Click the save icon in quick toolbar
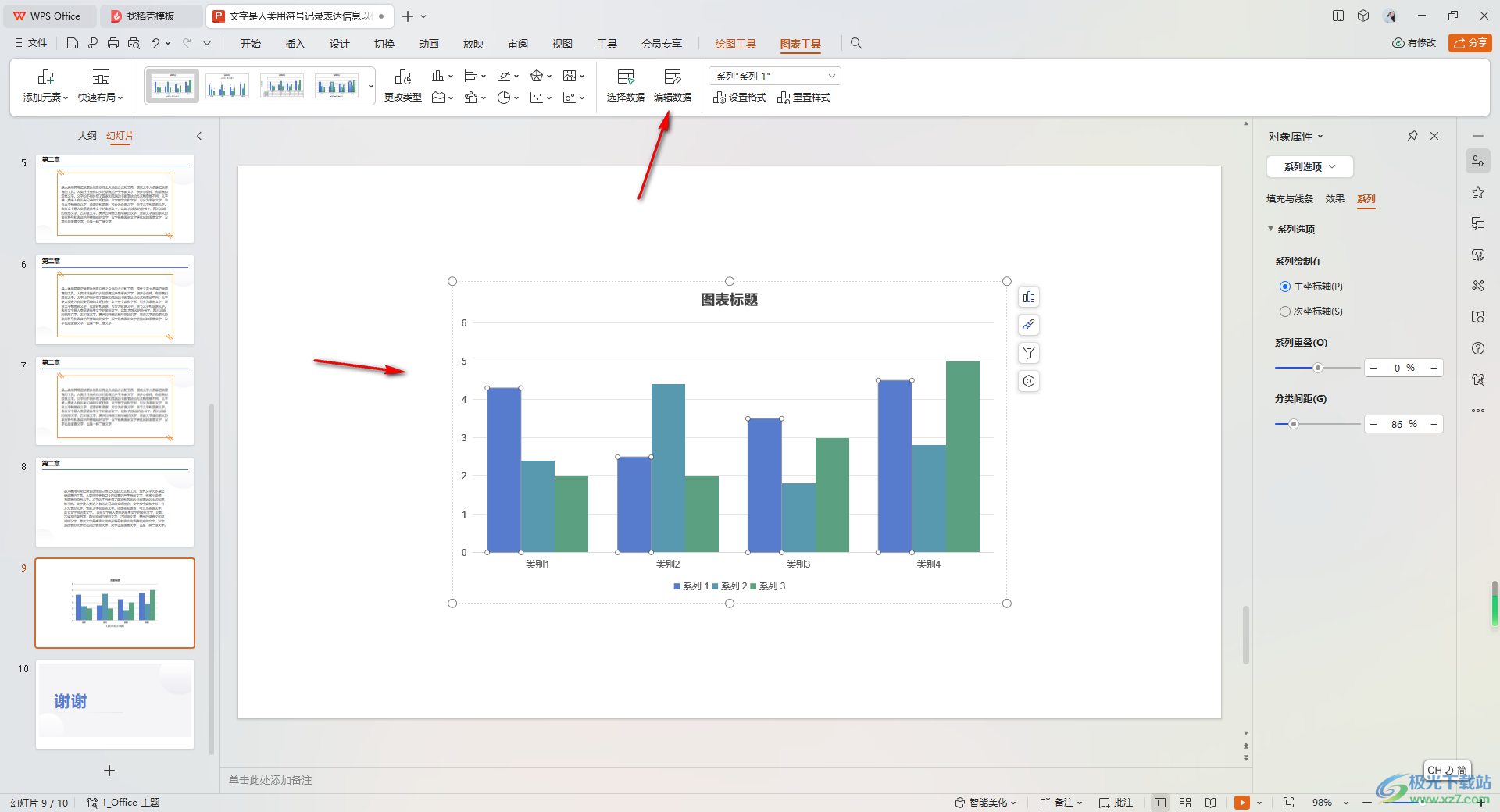Image resolution: width=1500 pixels, height=812 pixels. click(x=73, y=44)
